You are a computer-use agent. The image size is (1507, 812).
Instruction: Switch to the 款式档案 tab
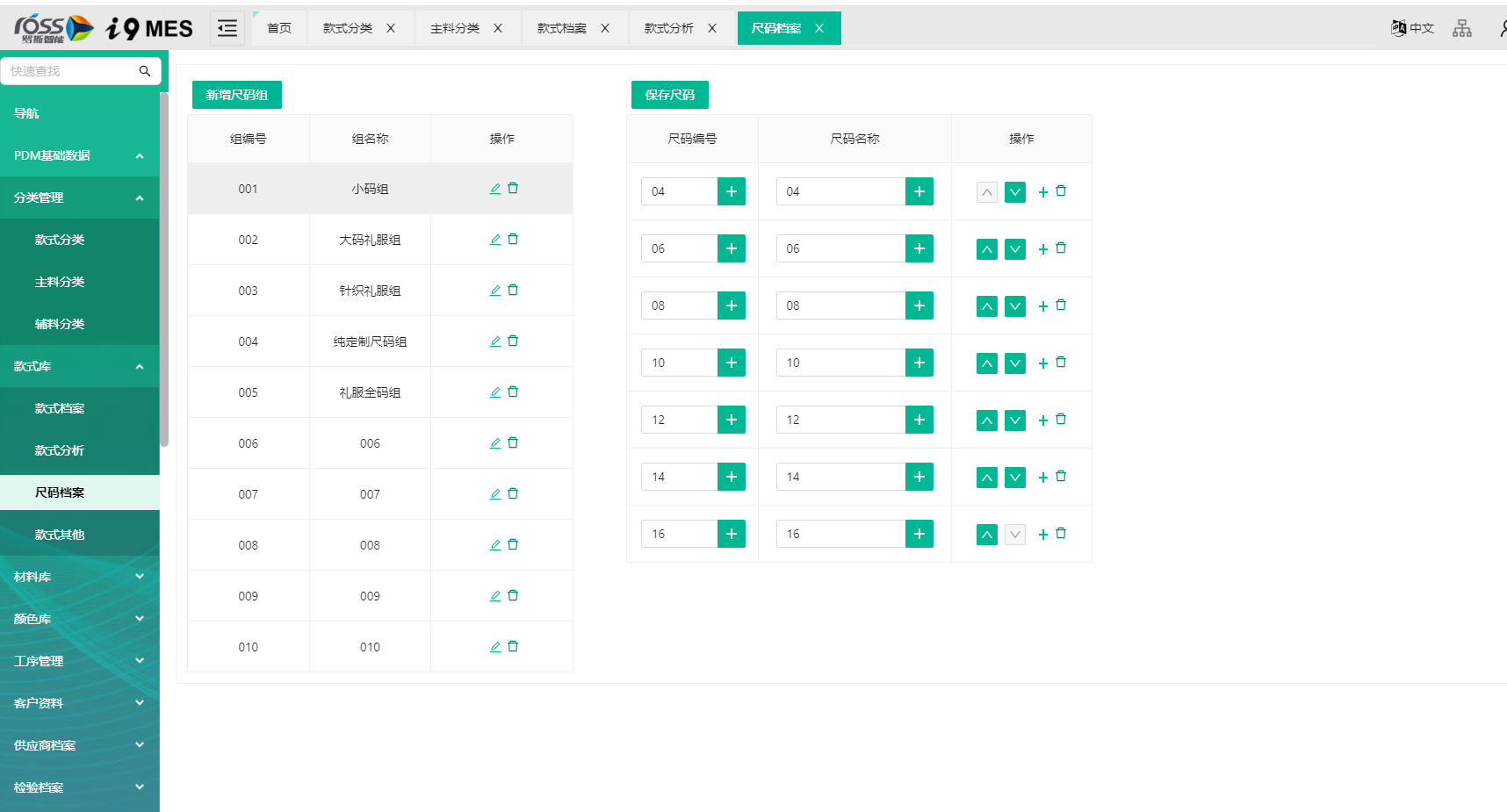tap(562, 28)
